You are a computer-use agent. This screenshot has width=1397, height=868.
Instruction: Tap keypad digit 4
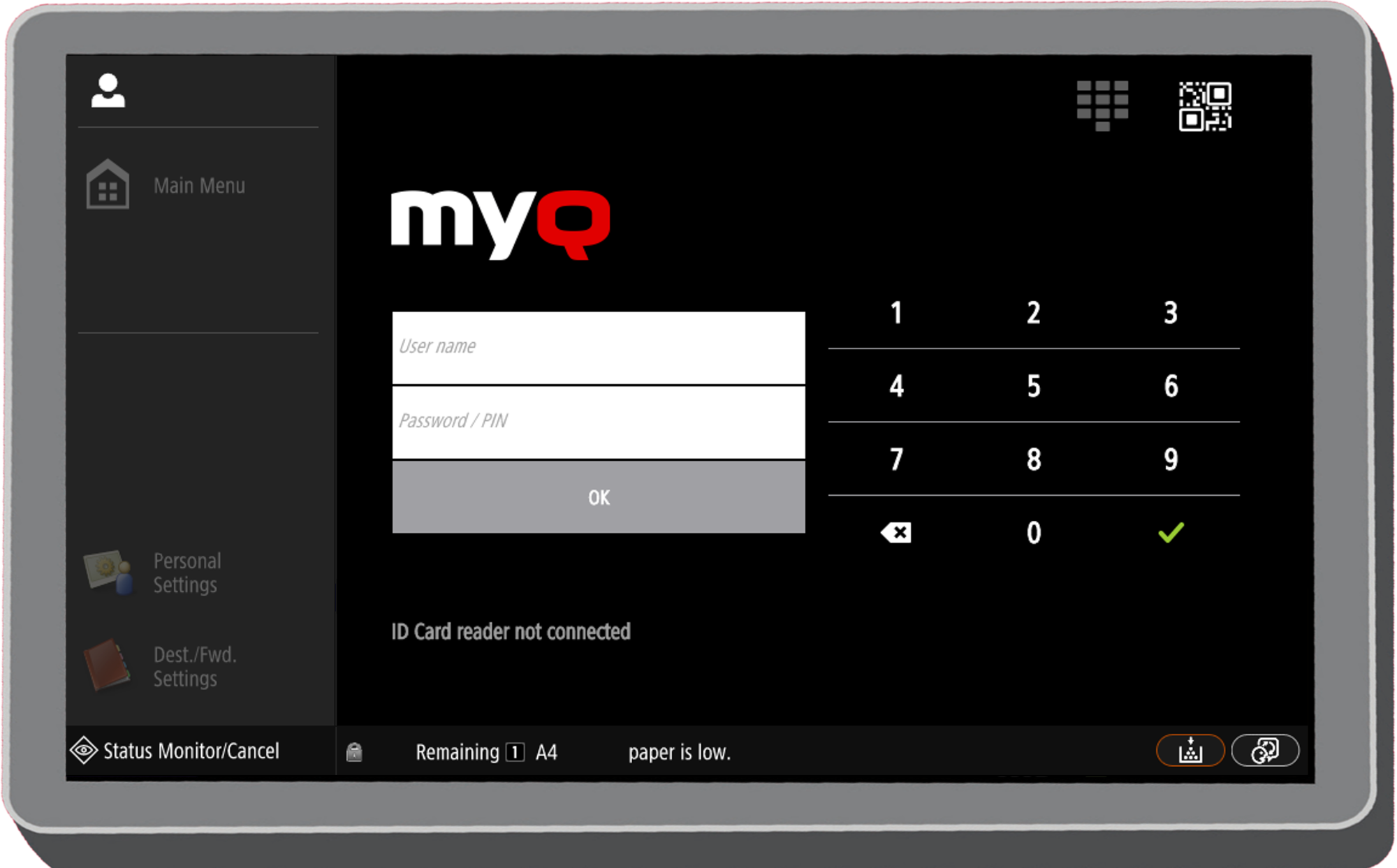[896, 385]
